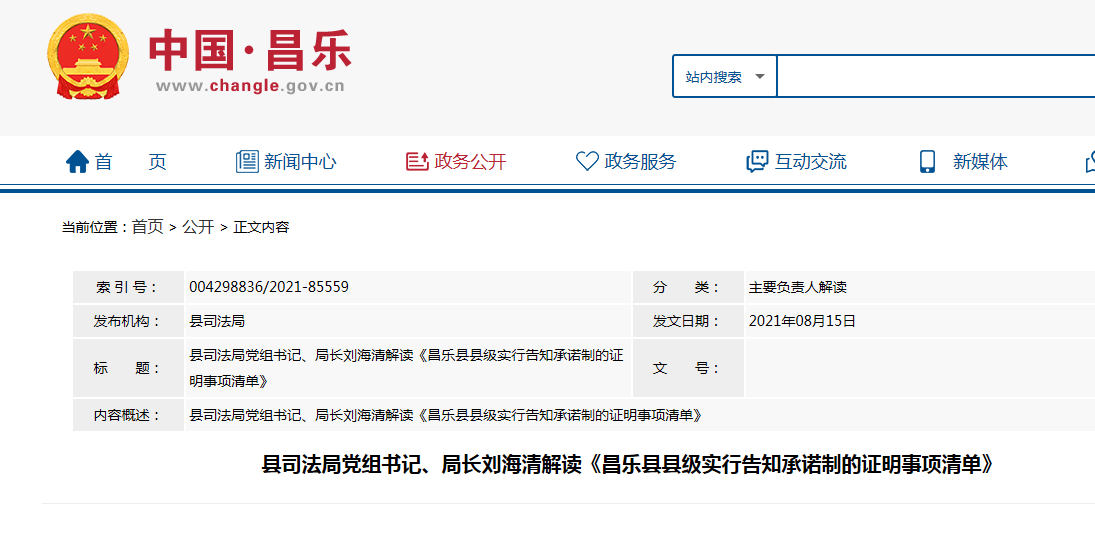Open the 新闻中心 menu item
Image resolution: width=1095 pixels, height=549 pixels.
(x=300, y=162)
